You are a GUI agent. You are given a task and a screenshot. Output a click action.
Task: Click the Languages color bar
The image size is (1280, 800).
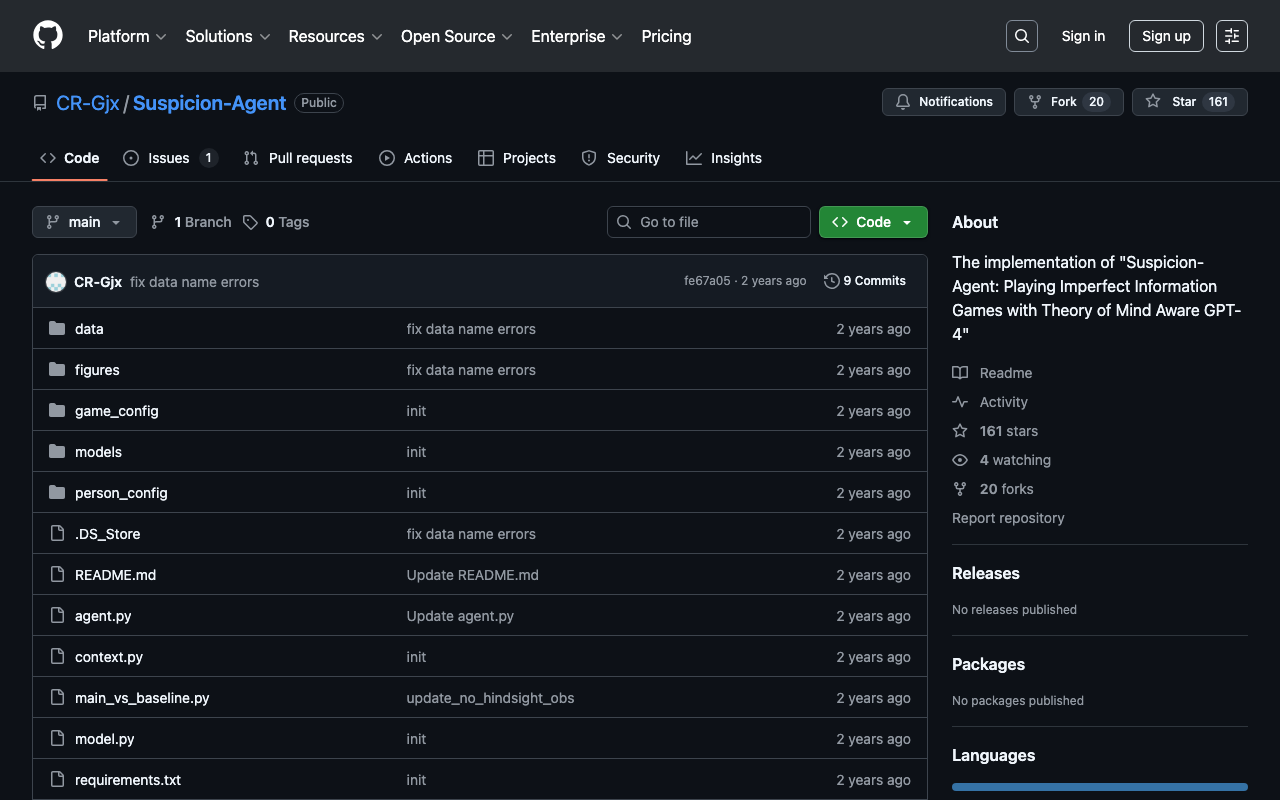1099,787
